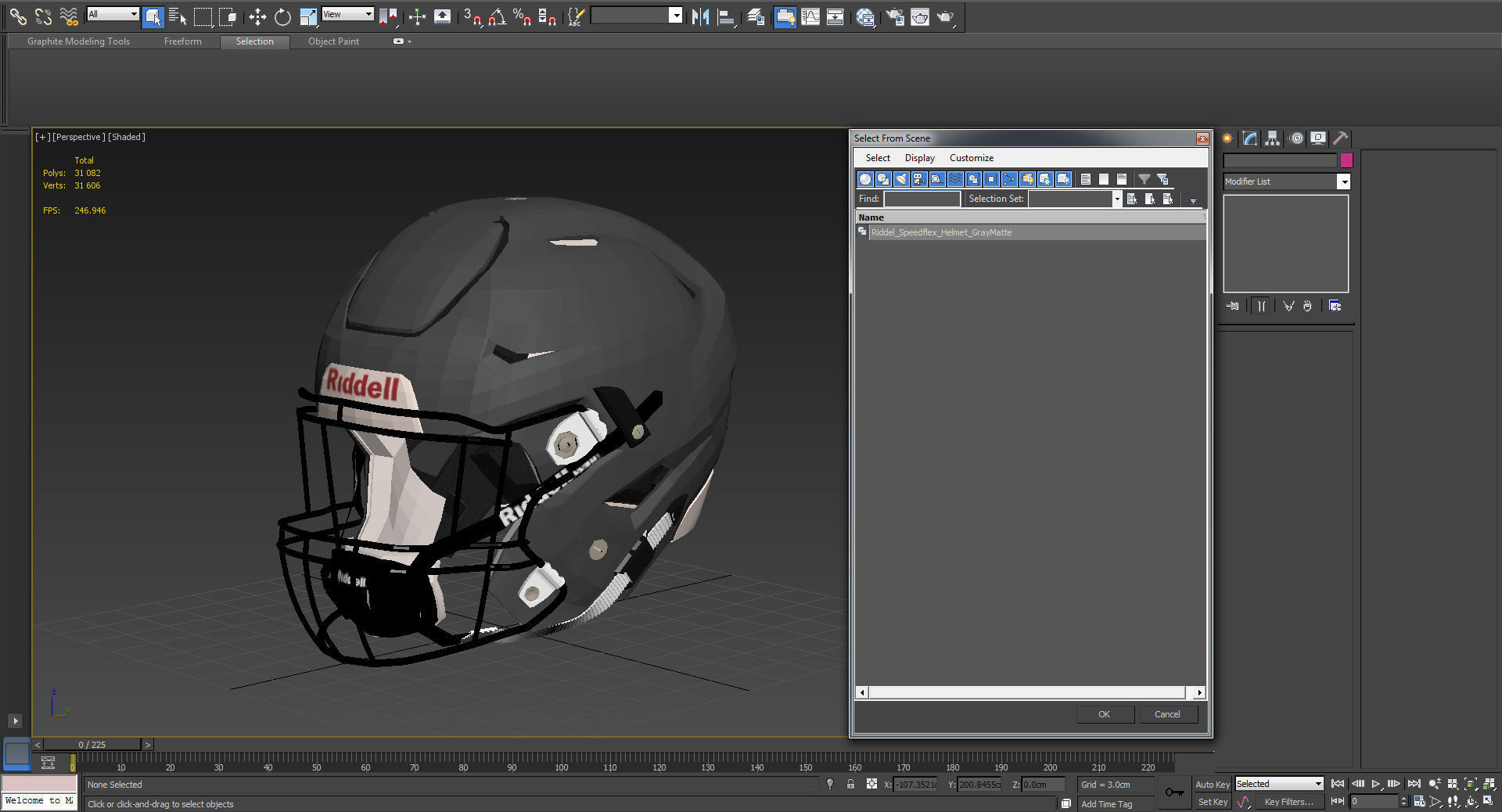Click in the Find text field
1502x812 pixels.
pyautogui.click(x=922, y=199)
